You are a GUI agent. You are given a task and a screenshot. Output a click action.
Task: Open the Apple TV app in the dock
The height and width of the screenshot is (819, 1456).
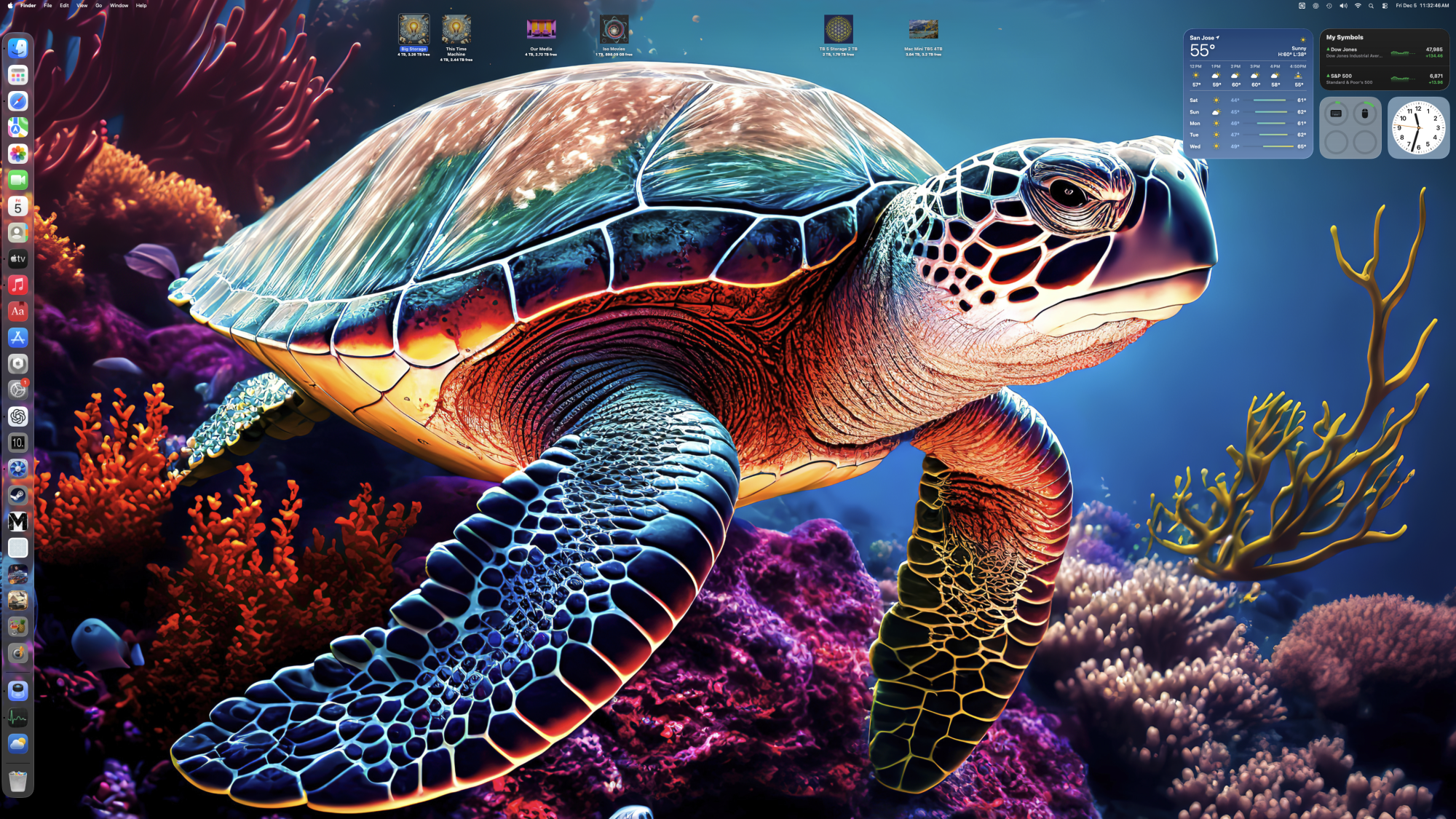[x=19, y=259]
